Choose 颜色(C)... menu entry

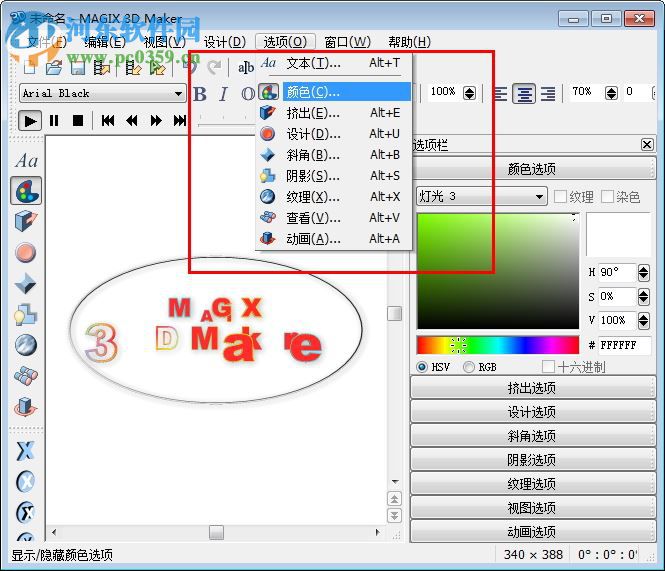pyautogui.click(x=334, y=92)
